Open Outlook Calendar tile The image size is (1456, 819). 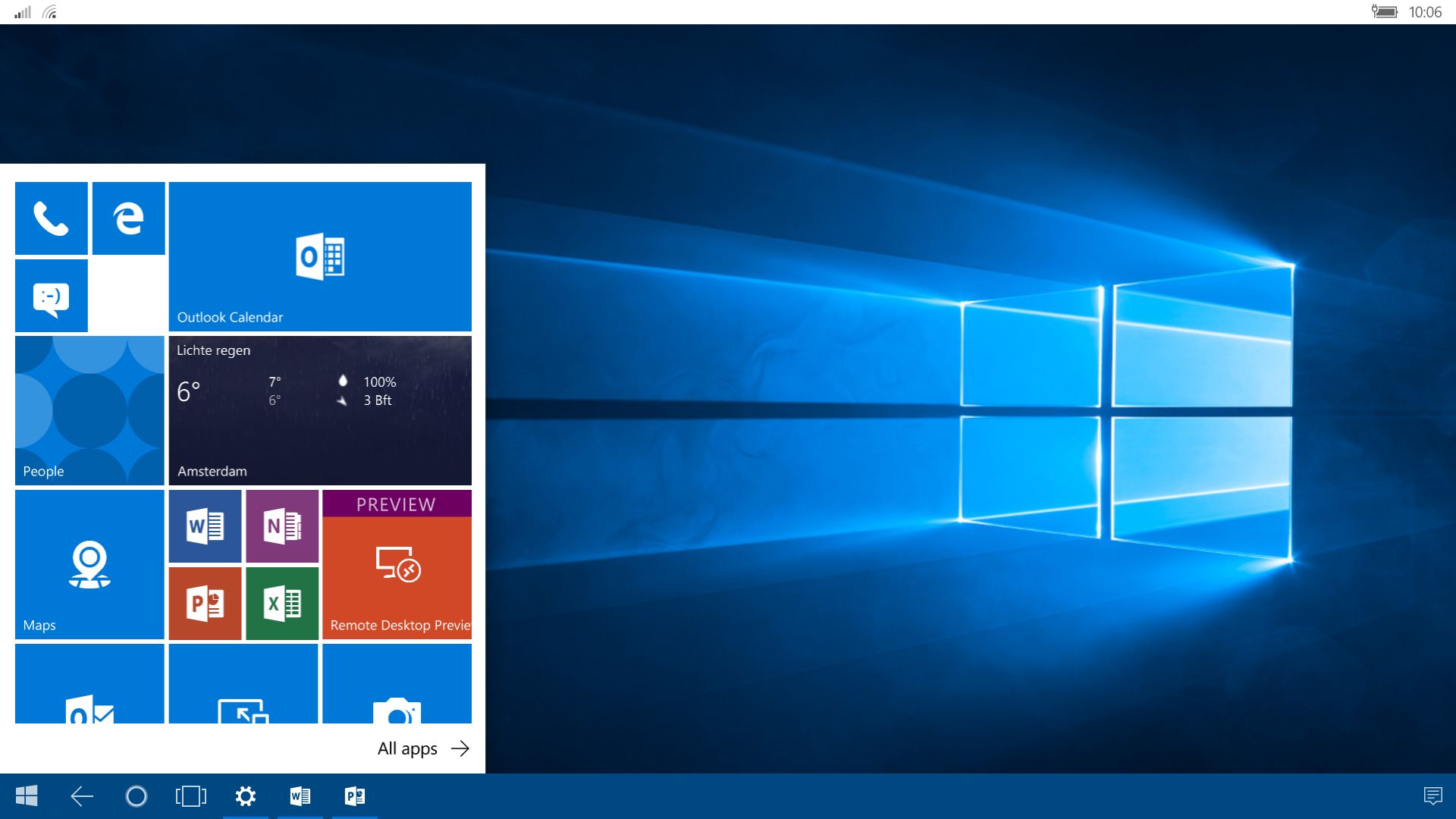point(320,256)
